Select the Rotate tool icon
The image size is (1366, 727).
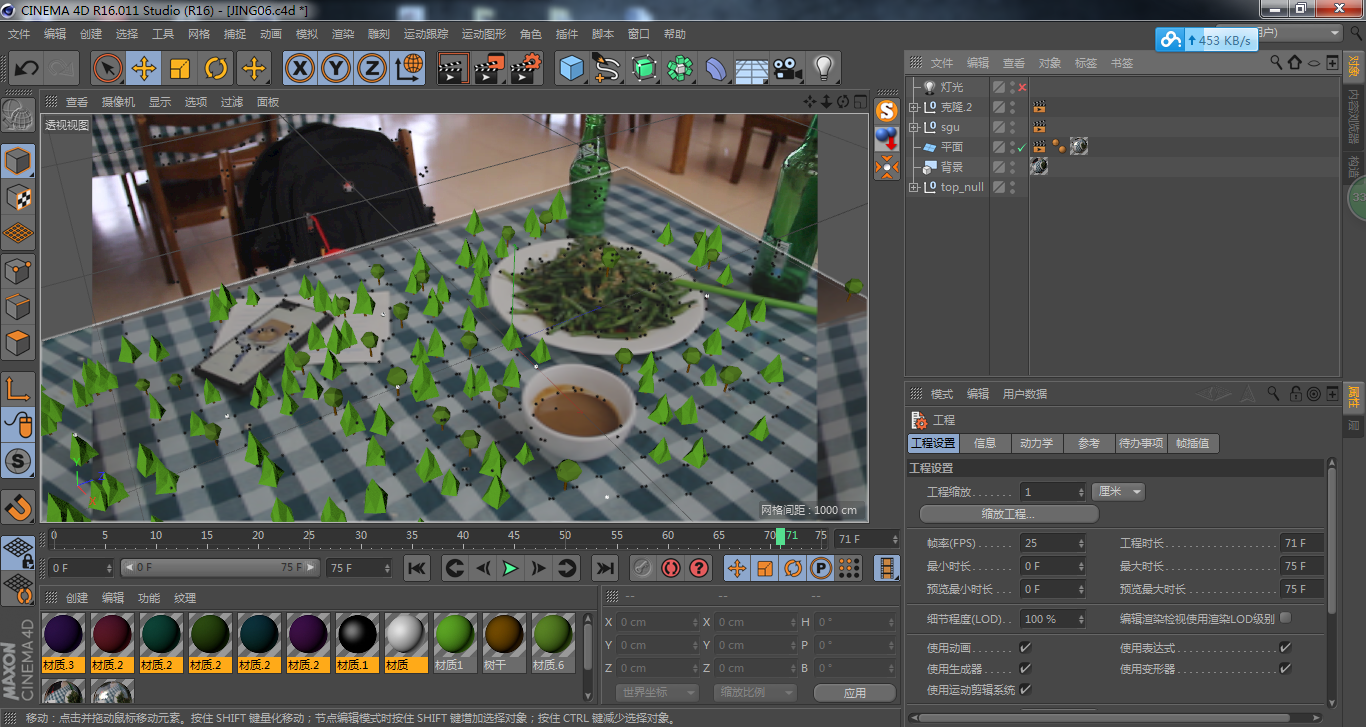[x=216, y=69]
